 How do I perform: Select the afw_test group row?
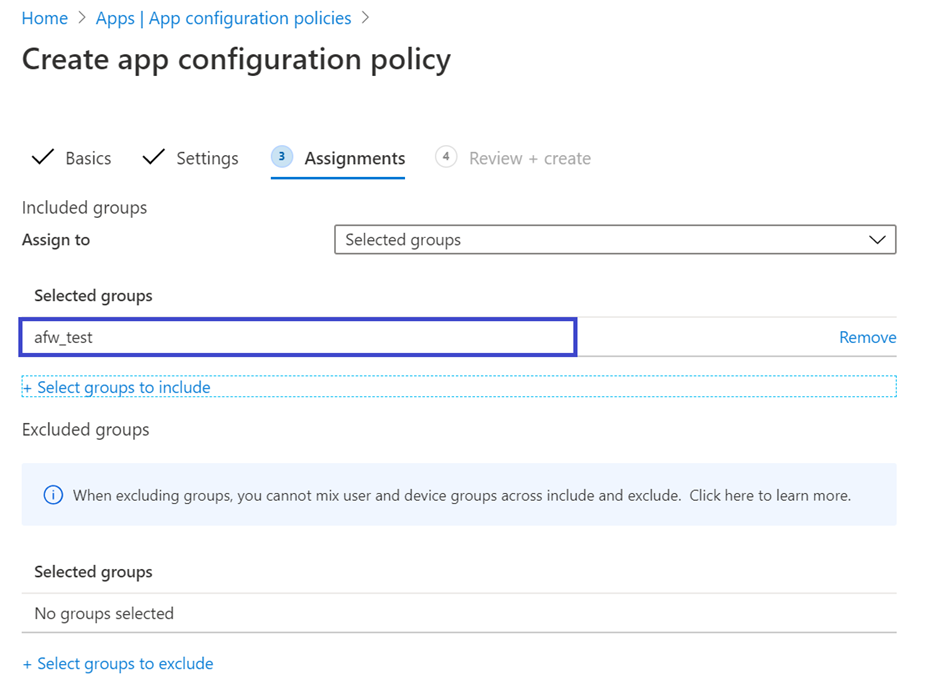point(298,337)
